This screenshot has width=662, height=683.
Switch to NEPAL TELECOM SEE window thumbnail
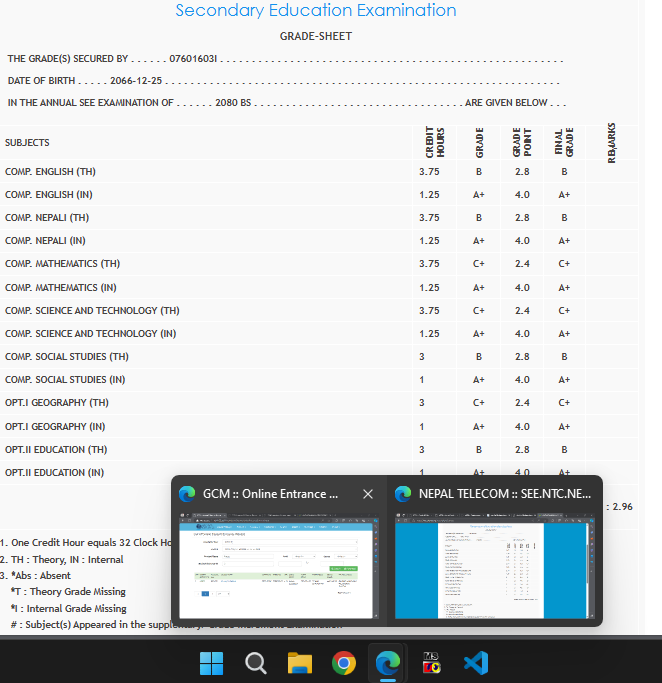coord(494,566)
